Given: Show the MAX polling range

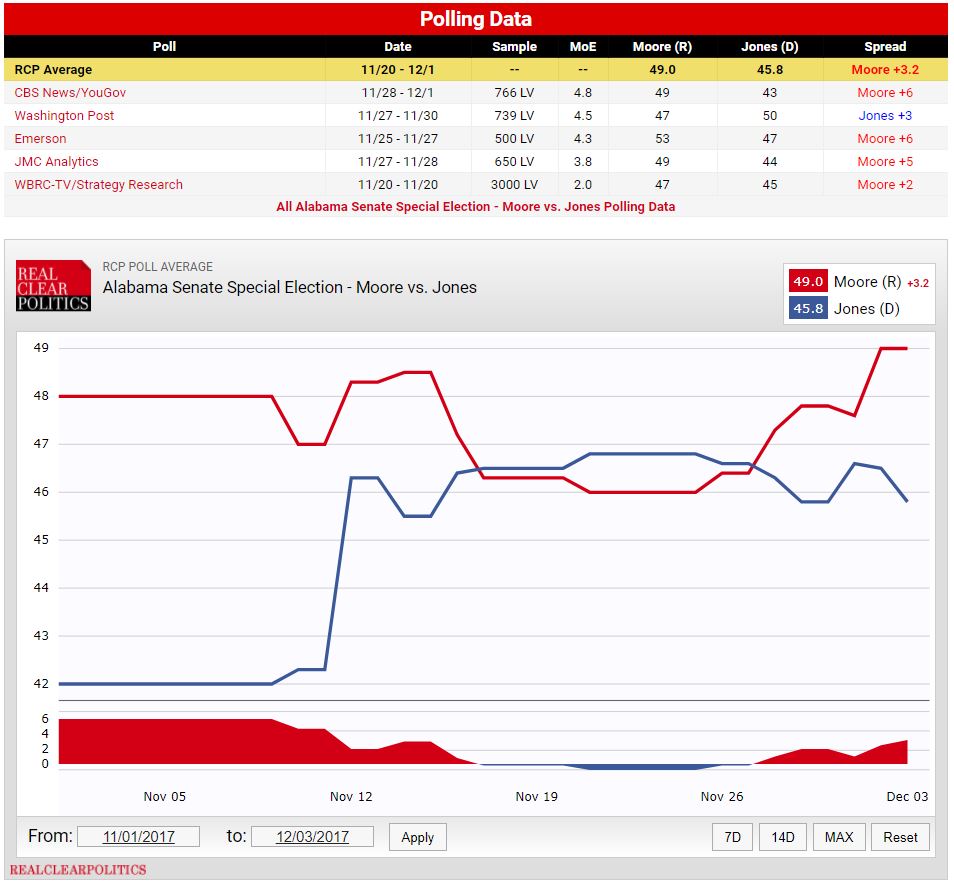Looking at the screenshot, I should point(839,837).
